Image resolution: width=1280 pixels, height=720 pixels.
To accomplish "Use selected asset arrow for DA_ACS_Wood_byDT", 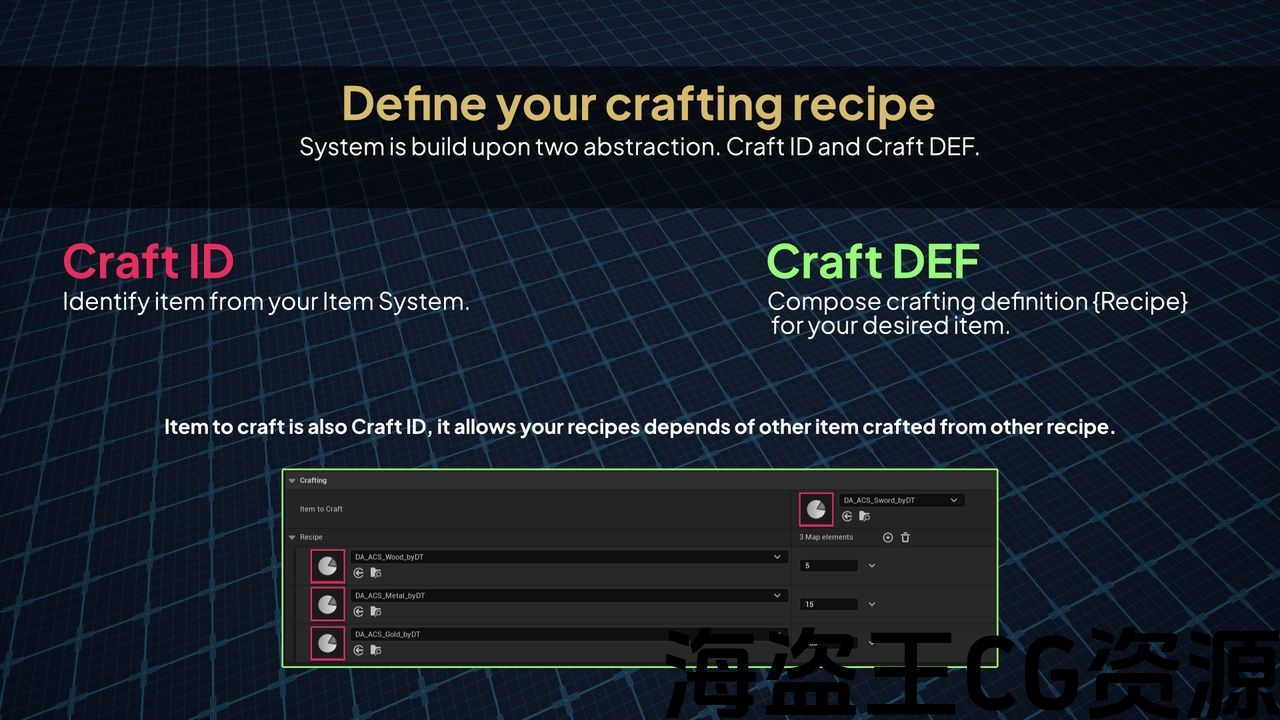I will click(x=359, y=573).
